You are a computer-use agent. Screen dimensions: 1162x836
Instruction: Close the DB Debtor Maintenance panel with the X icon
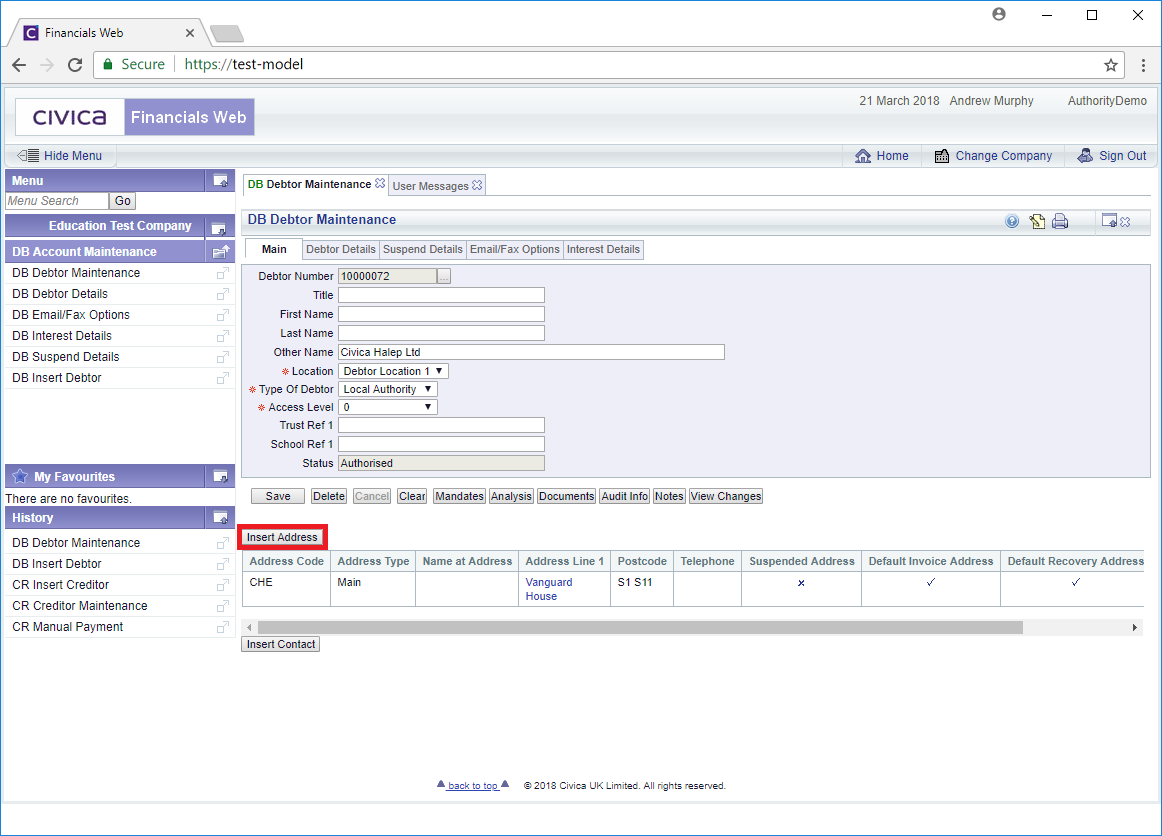[x=1125, y=222]
